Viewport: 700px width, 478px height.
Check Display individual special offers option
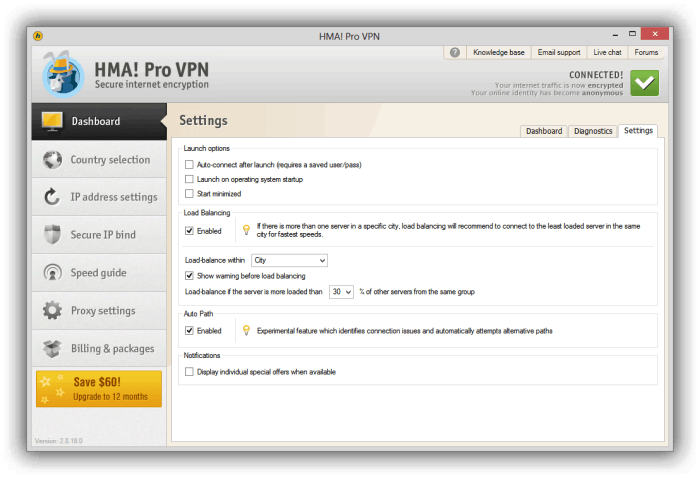[189, 371]
